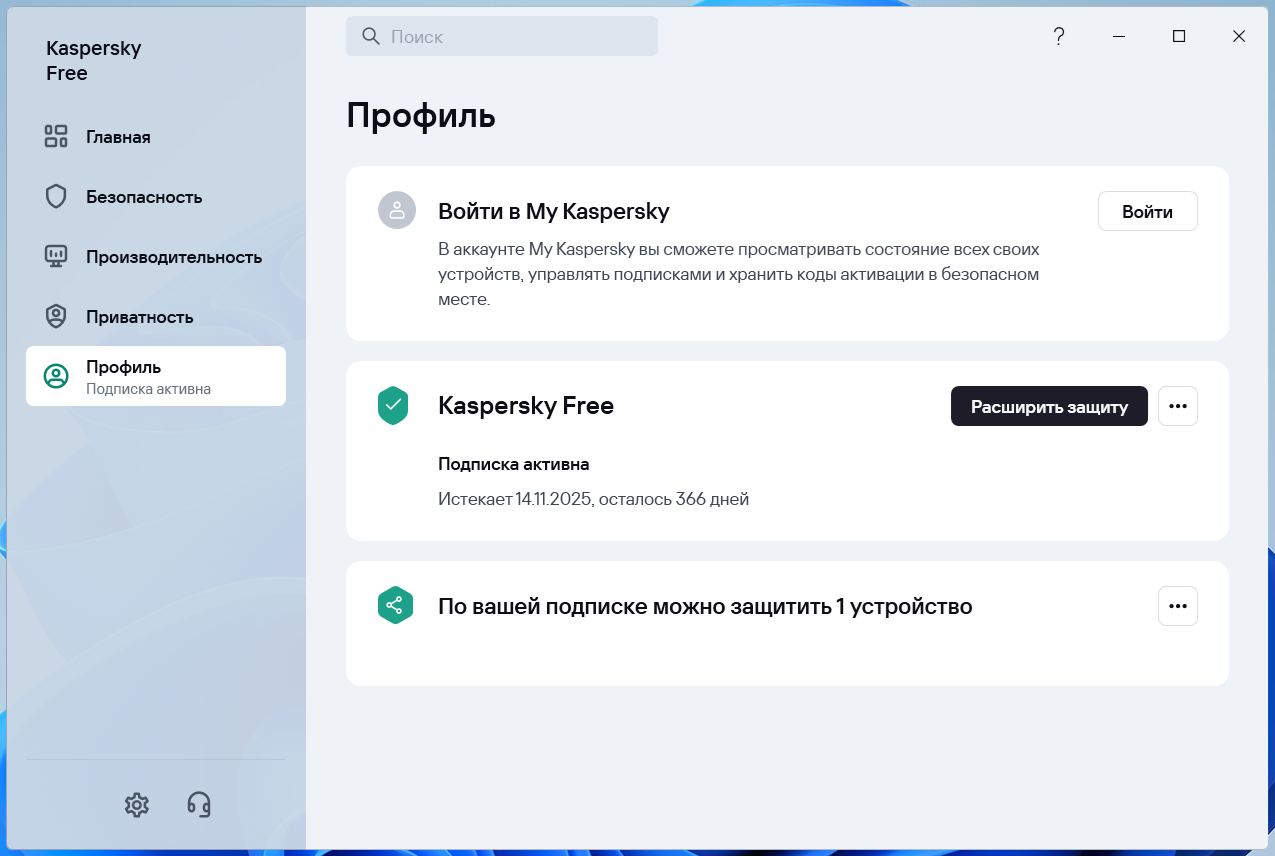Screen dimensions: 1275x856
Task: Minimize the Kaspersky window
Action: (x=1119, y=36)
